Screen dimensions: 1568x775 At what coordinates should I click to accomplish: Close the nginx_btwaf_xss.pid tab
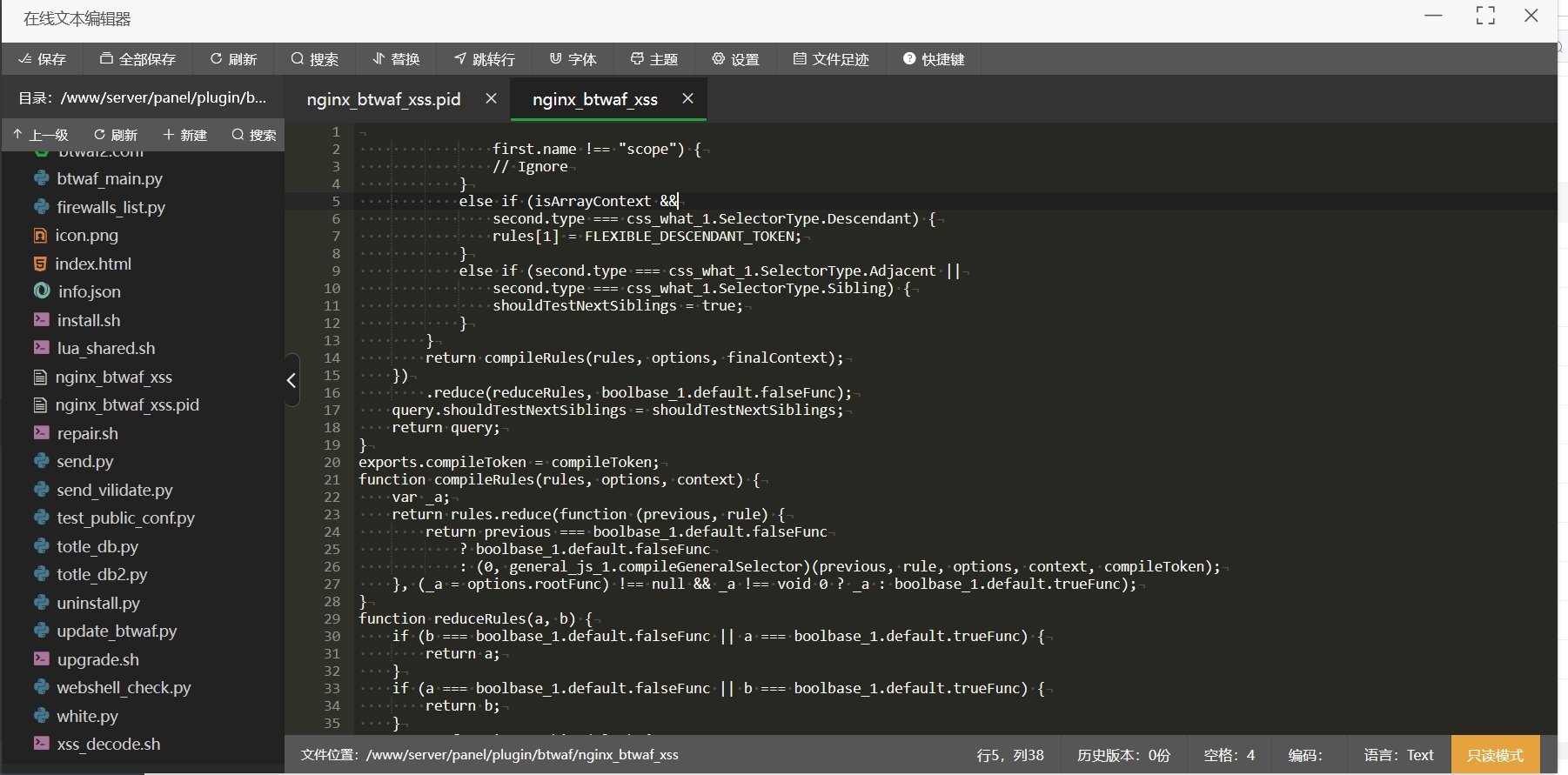pos(491,98)
